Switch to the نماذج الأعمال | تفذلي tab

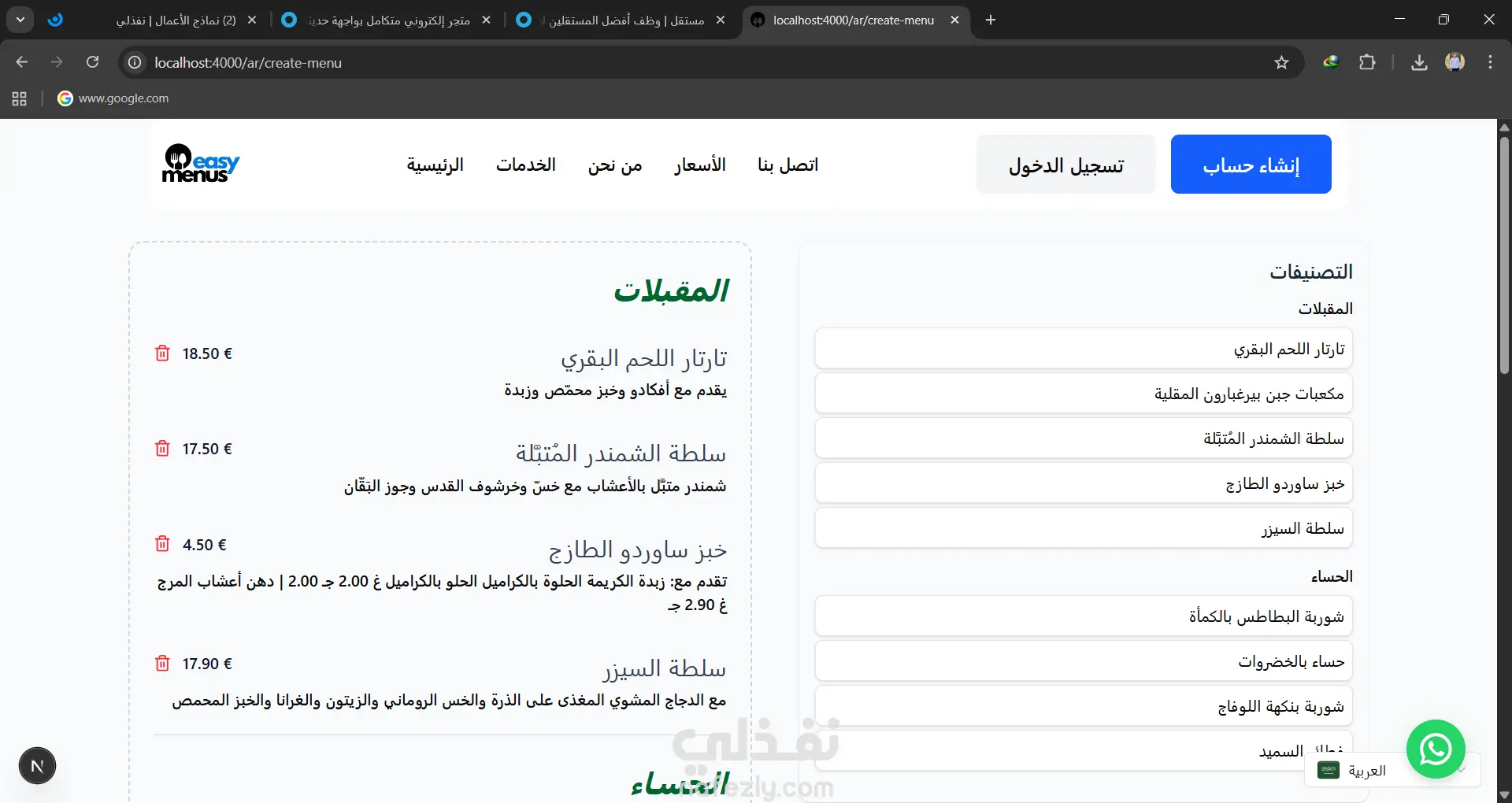[152, 20]
